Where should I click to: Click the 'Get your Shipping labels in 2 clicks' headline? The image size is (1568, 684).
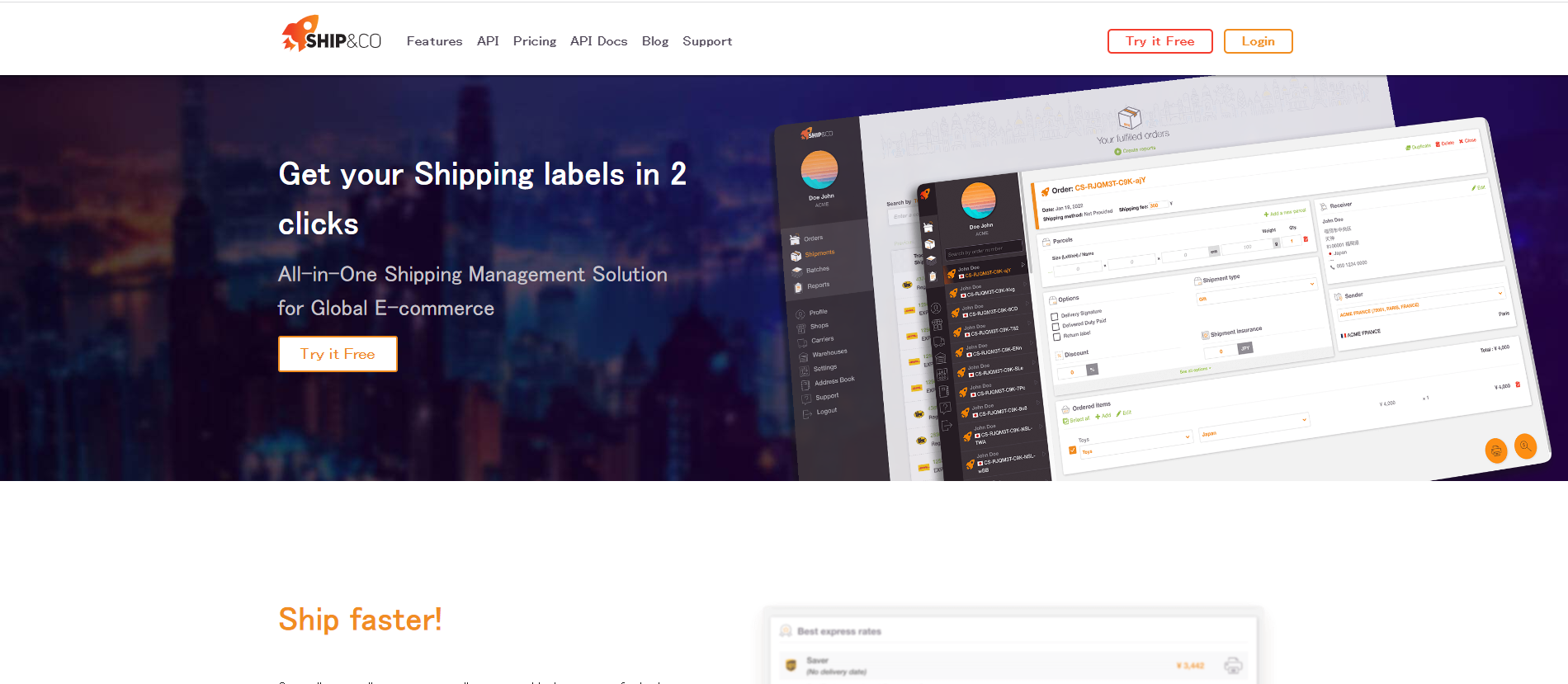pos(482,199)
